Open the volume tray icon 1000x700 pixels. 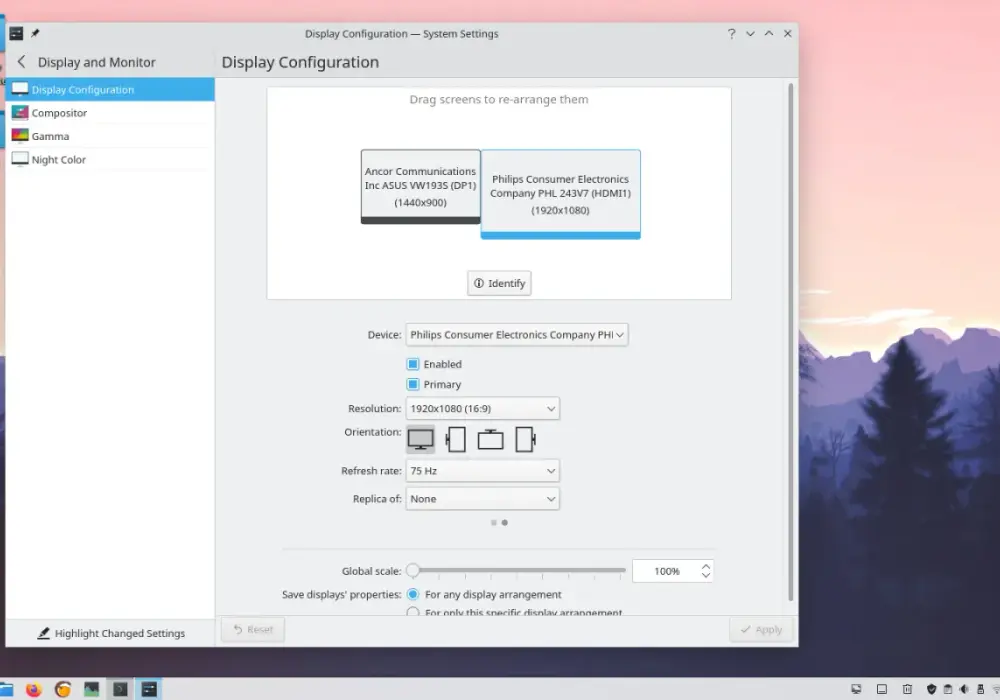(x=964, y=689)
